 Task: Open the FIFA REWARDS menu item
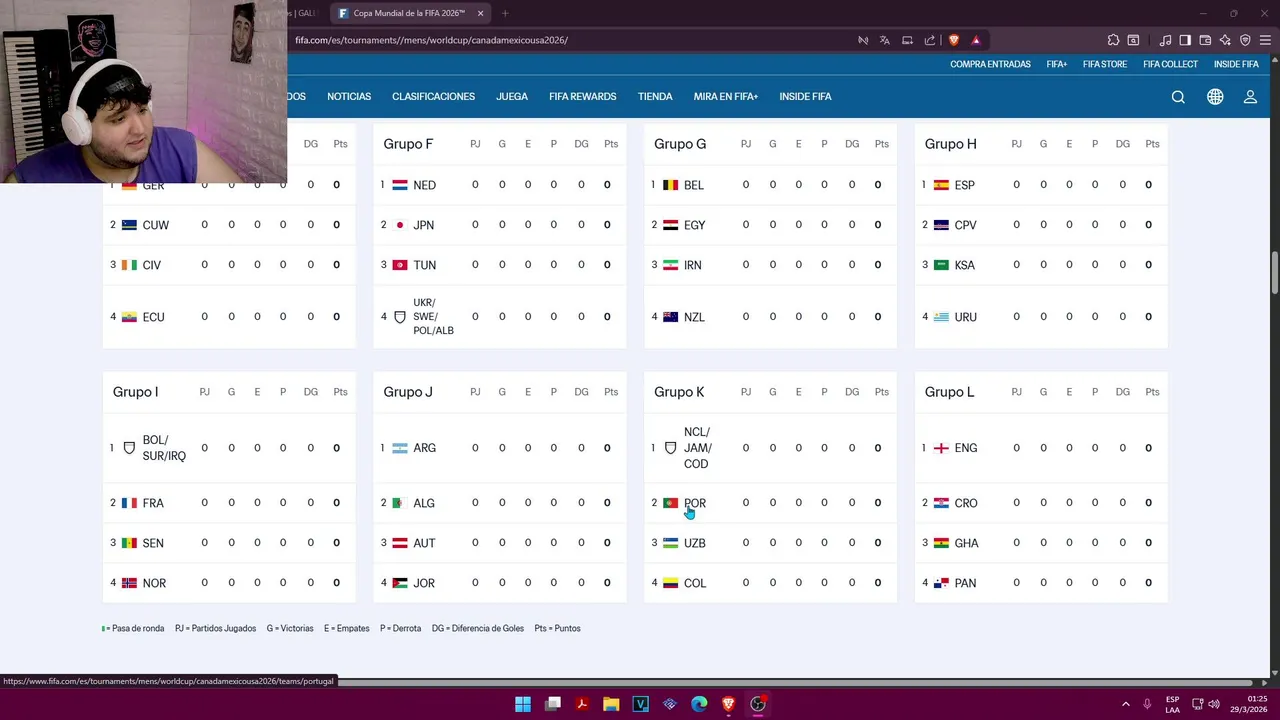[582, 97]
